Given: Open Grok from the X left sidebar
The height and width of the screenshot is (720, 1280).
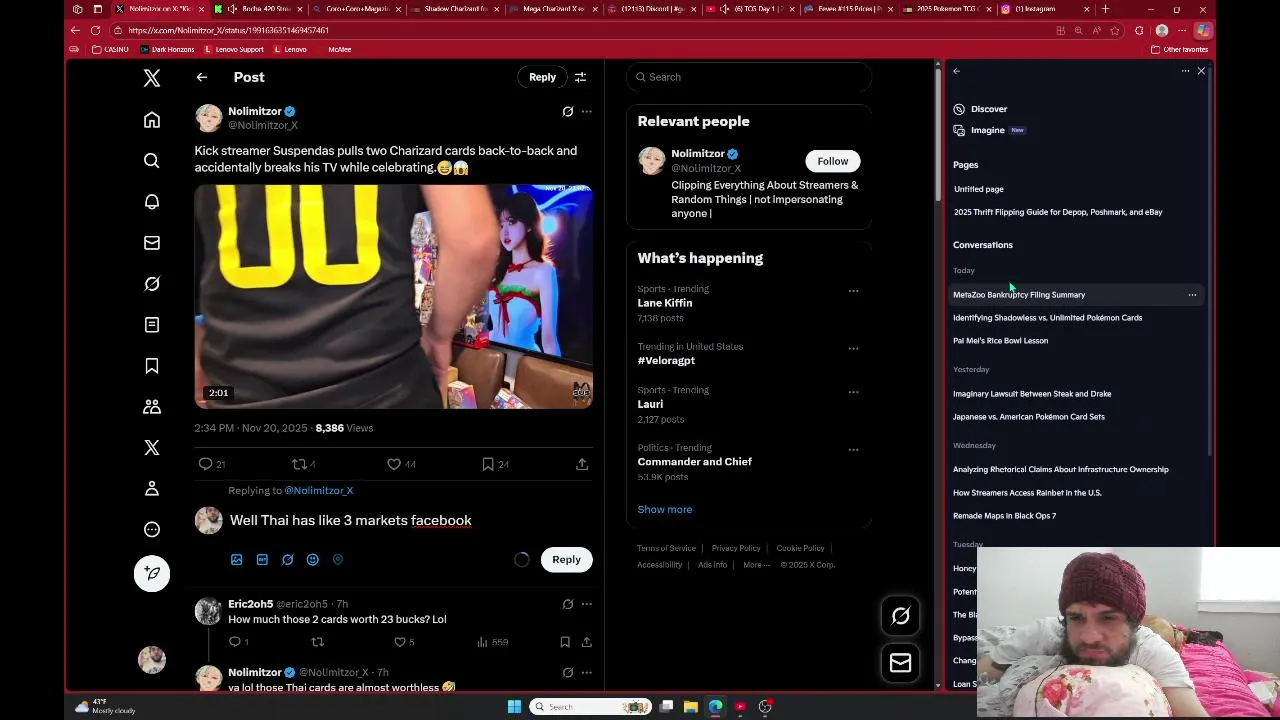Looking at the screenshot, I should click(152, 284).
